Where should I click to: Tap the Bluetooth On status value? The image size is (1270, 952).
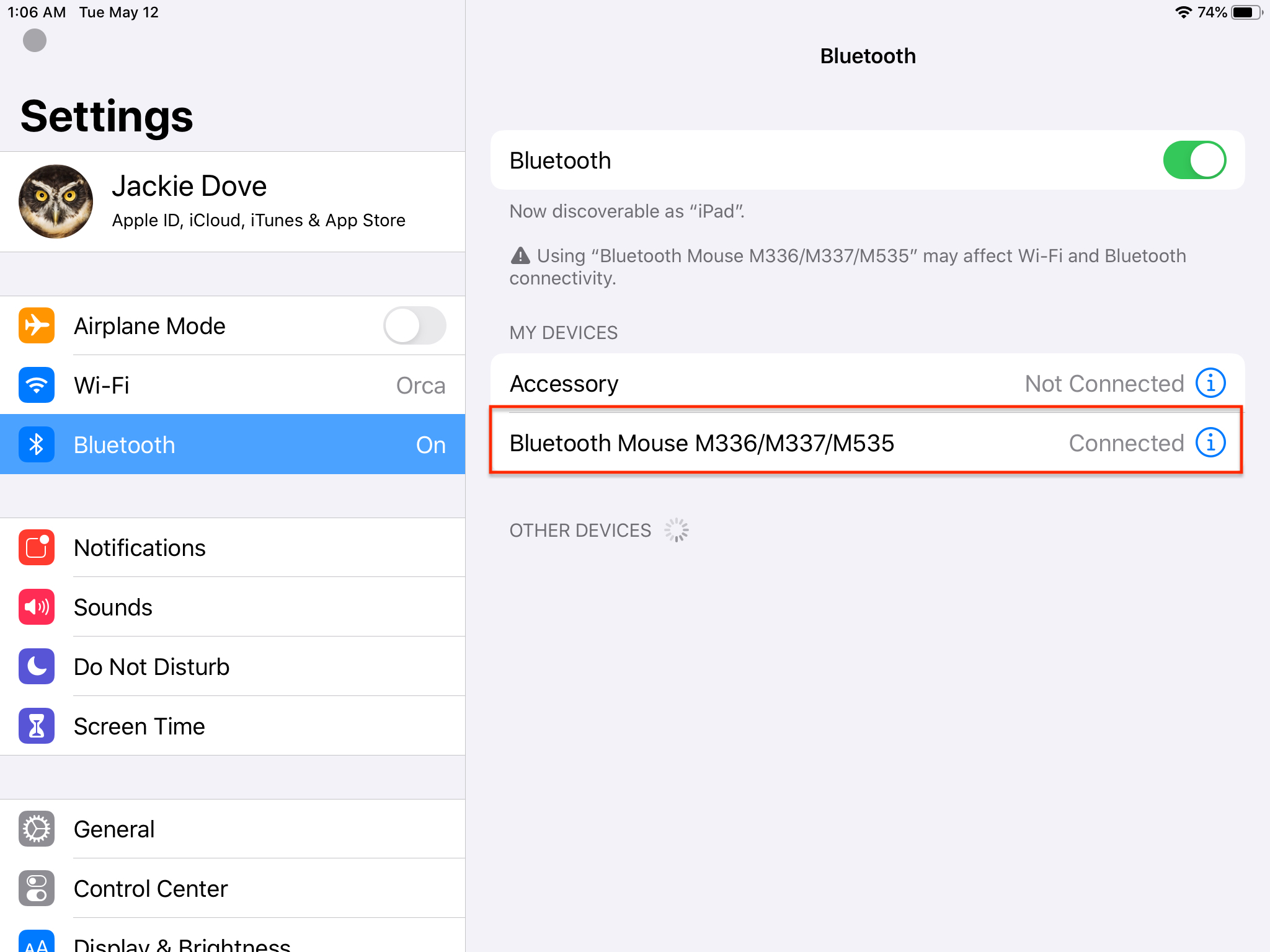tap(431, 445)
